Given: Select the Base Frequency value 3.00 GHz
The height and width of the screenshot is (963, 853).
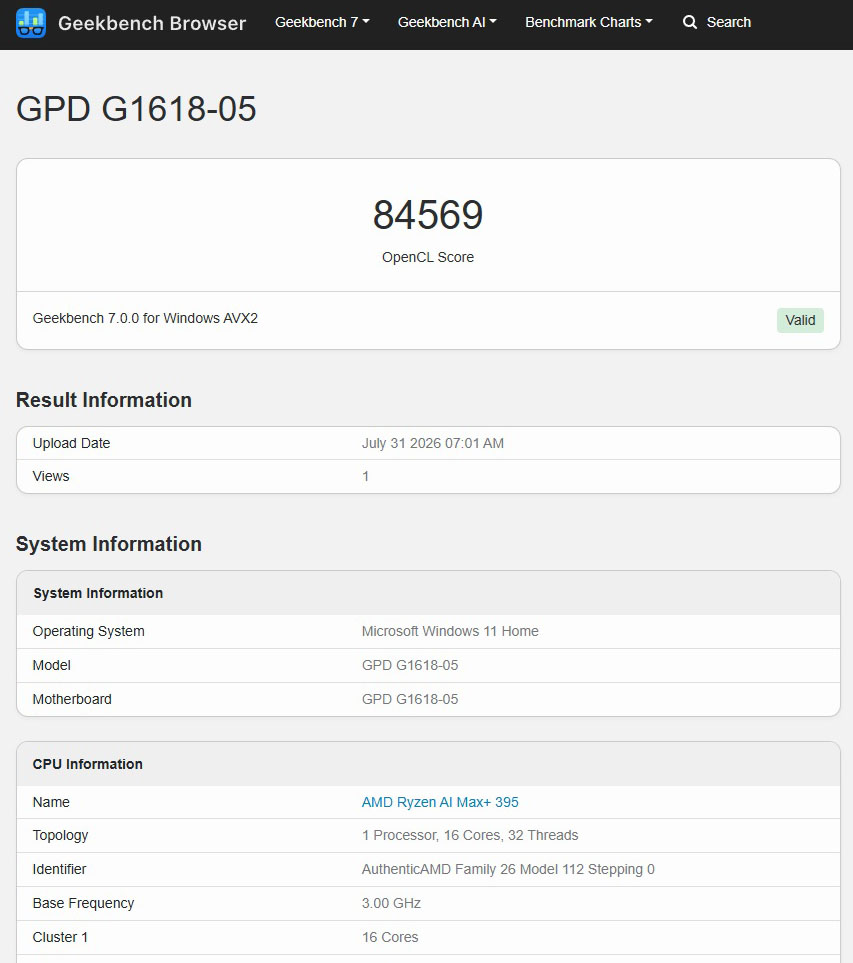Looking at the screenshot, I should click(391, 903).
